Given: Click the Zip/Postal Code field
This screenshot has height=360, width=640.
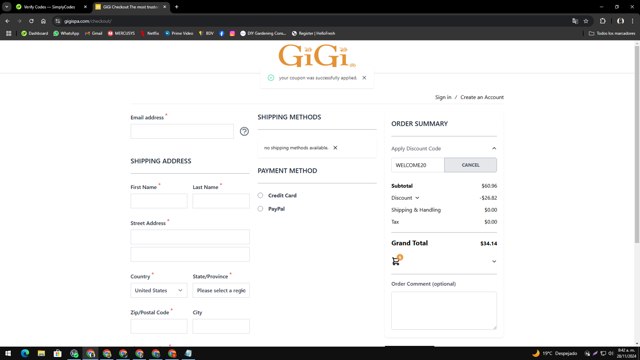Looking at the screenshot, I should click(x=159, y=326).
